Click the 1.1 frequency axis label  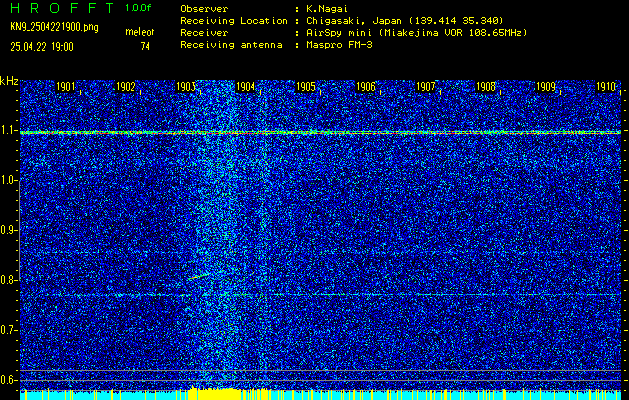[x=8, y=131]
